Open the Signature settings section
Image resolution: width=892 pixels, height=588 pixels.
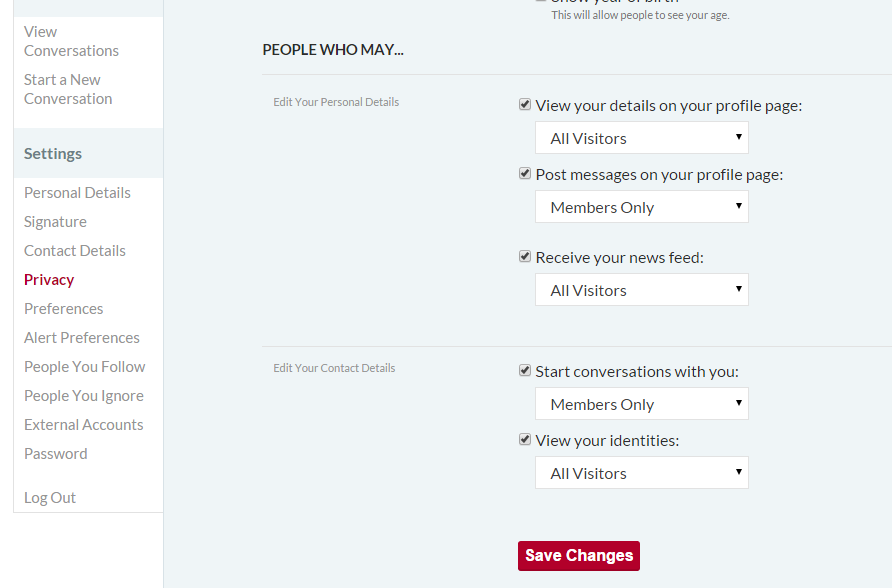point(55,221)
